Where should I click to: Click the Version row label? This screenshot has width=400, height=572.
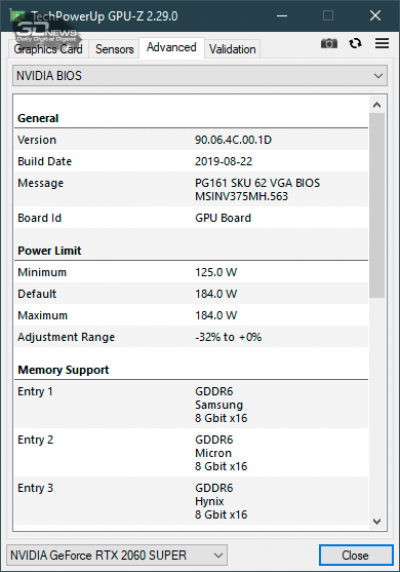click(37, 140)
